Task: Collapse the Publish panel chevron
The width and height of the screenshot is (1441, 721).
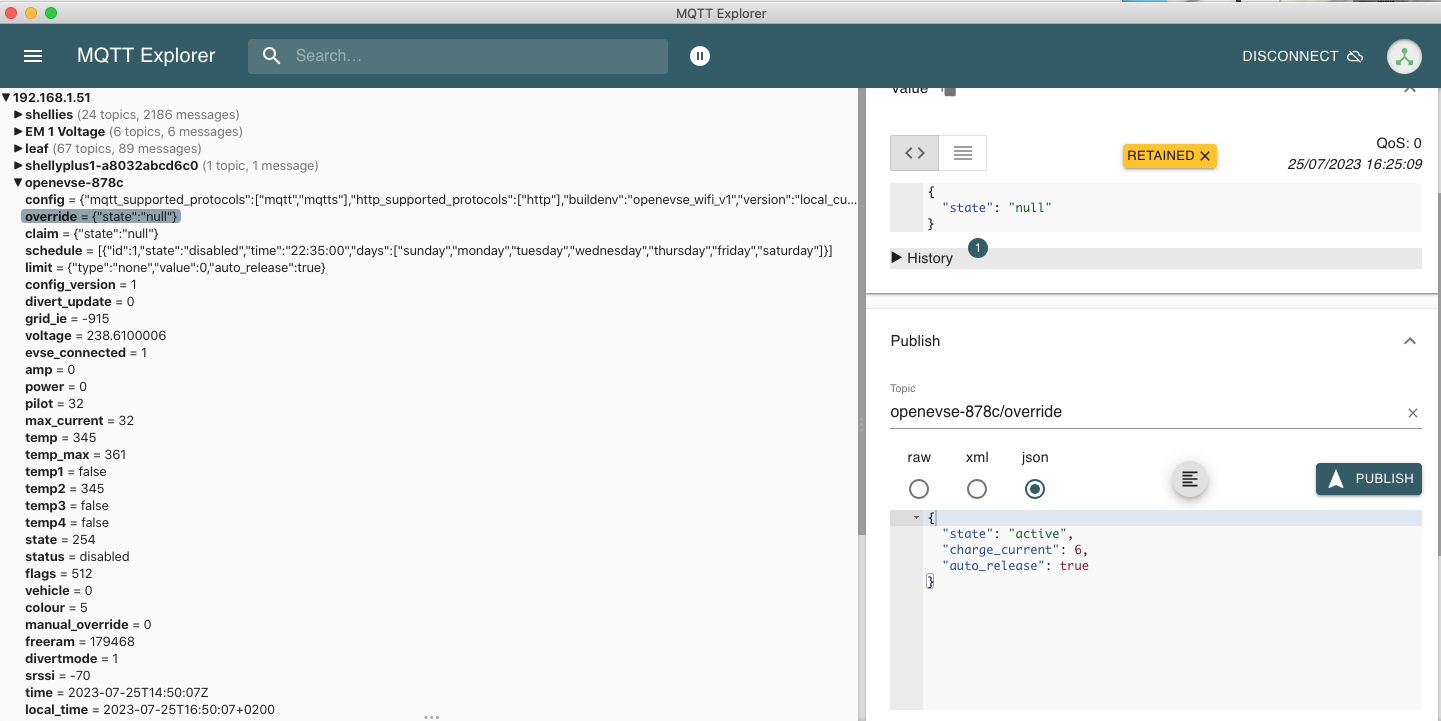Action: click(x=1410, y=341)
